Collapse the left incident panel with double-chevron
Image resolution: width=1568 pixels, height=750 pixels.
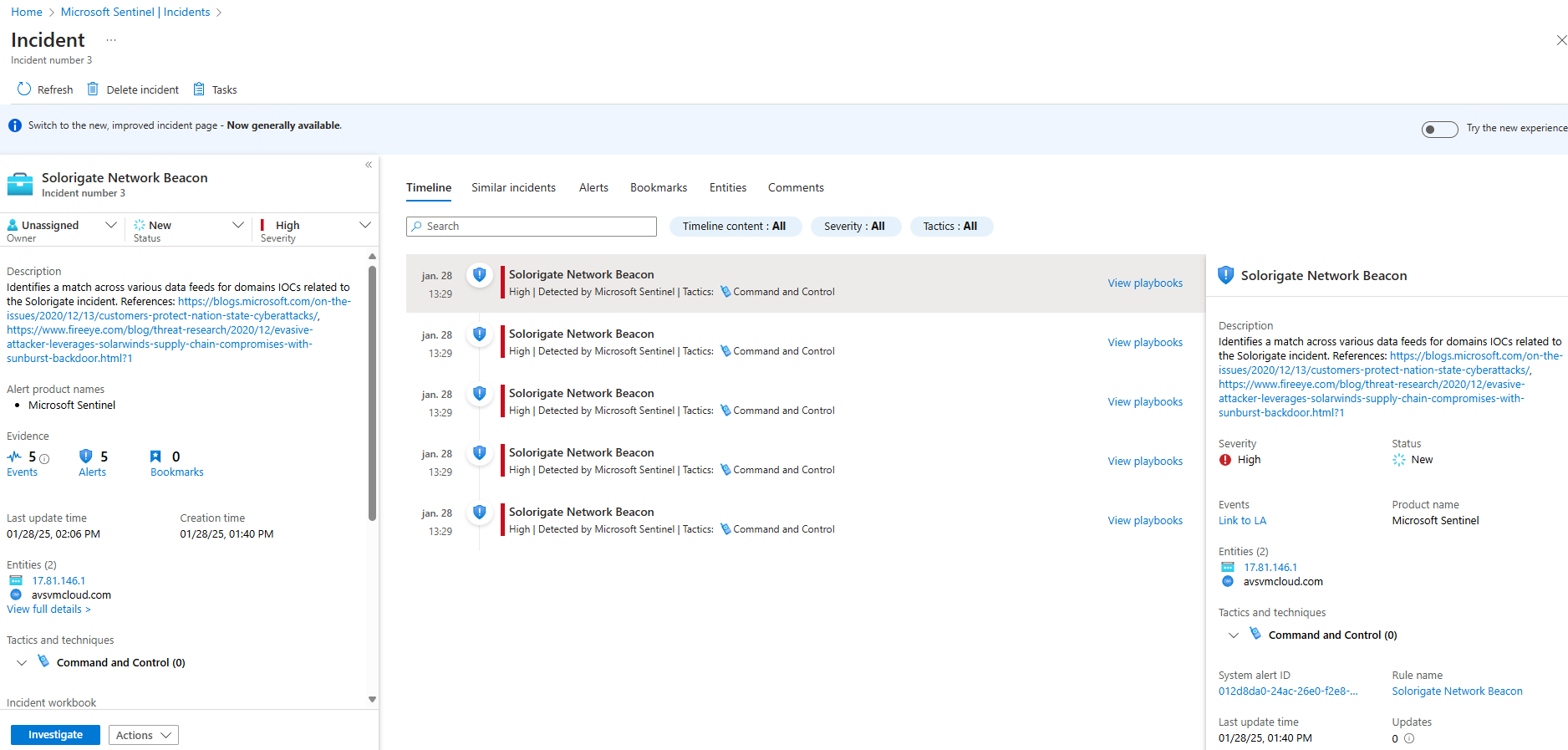click(369, 165)
